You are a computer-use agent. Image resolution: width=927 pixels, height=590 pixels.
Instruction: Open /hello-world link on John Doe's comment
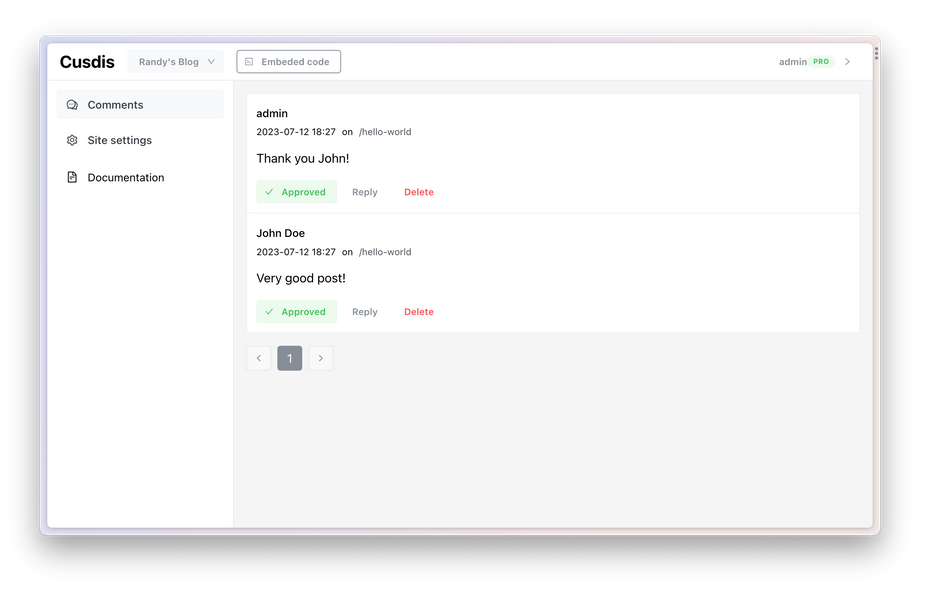pyautogui.click(x=385, y=252)
